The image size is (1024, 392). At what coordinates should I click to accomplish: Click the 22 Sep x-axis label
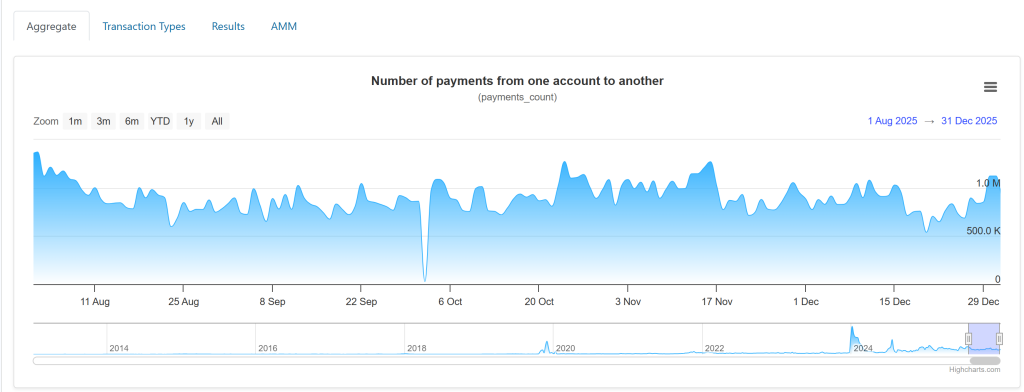pos(361,302)
